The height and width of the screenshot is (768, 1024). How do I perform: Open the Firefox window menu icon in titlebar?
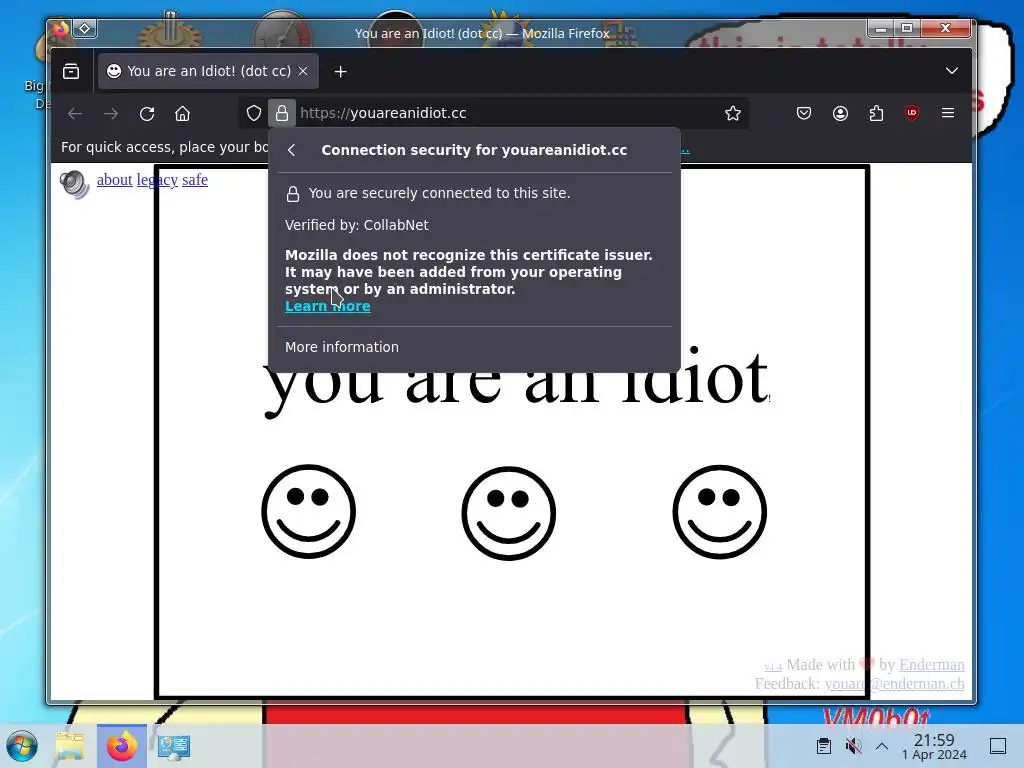61,29
